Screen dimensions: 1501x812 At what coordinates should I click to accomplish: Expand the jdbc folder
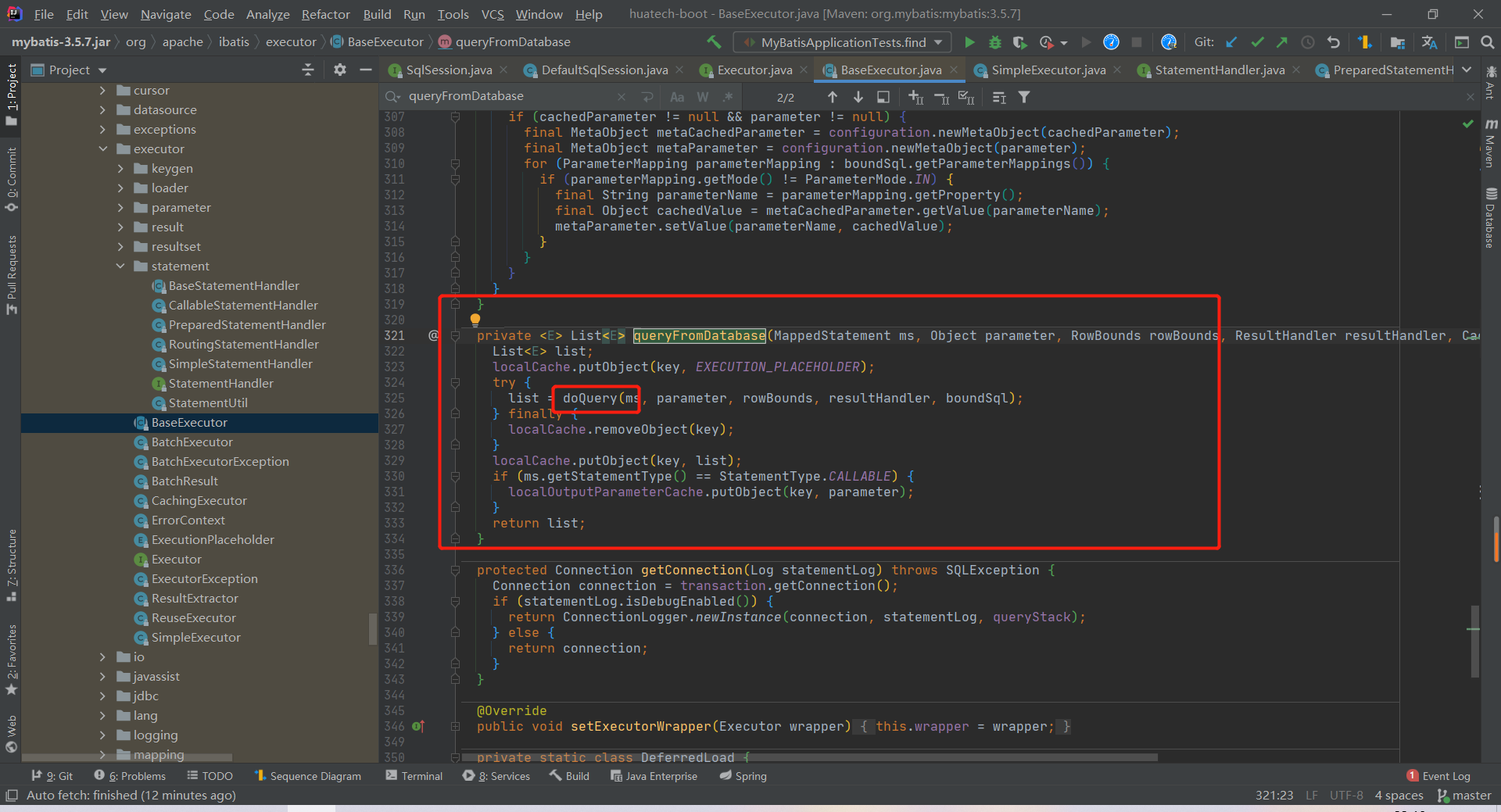pyautogui.click(x=102, y=696)
